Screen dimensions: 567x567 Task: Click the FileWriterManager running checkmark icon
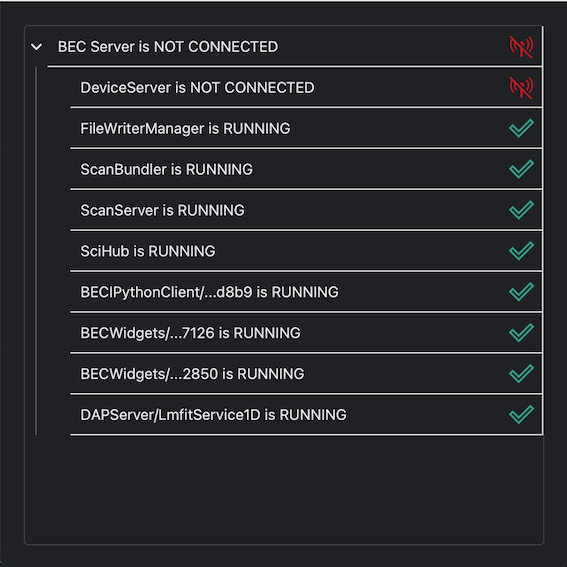[521, 128]
